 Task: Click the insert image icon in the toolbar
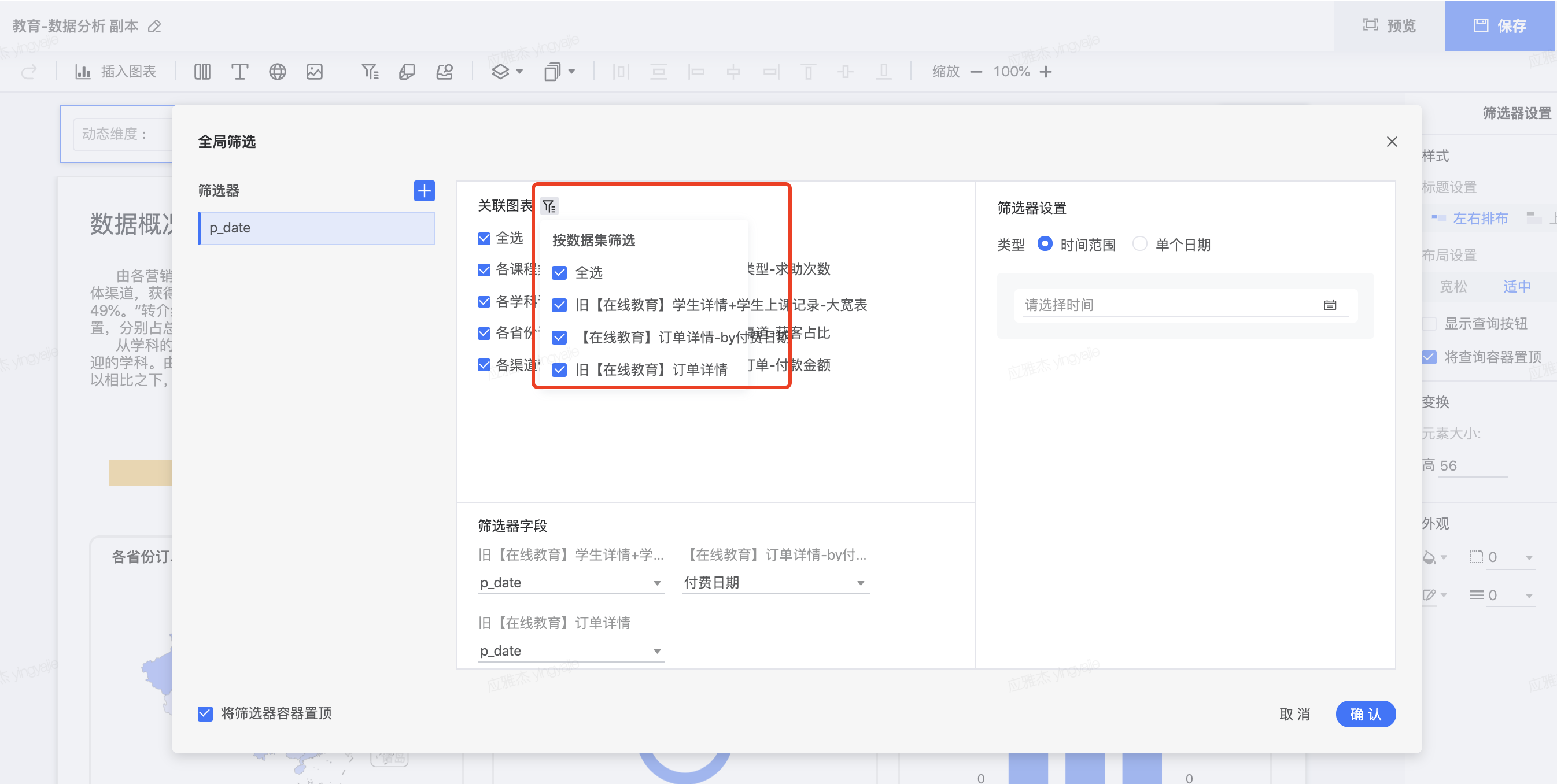coord(314,72)
